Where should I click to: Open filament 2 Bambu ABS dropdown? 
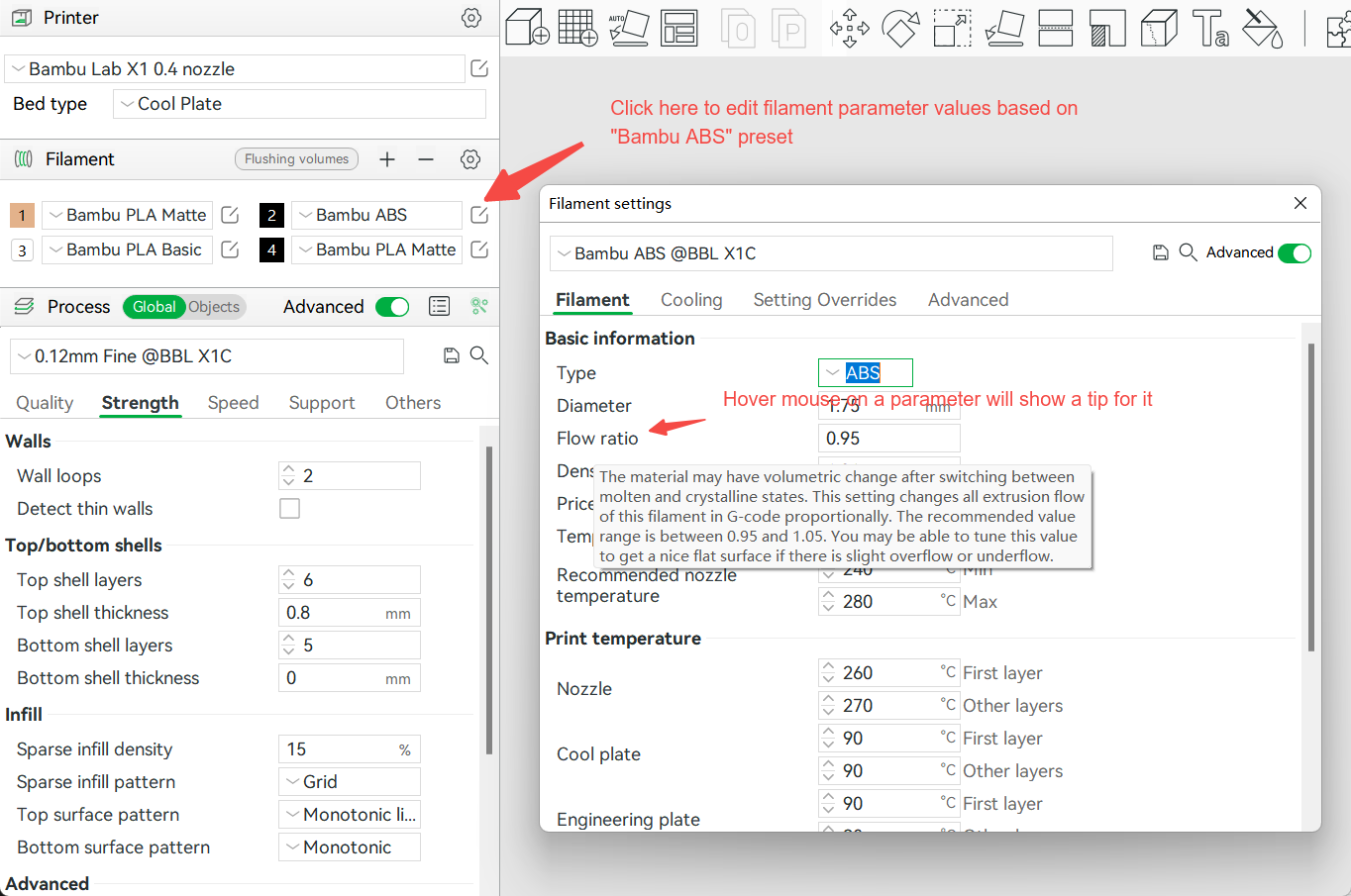(x=376, y=215)
